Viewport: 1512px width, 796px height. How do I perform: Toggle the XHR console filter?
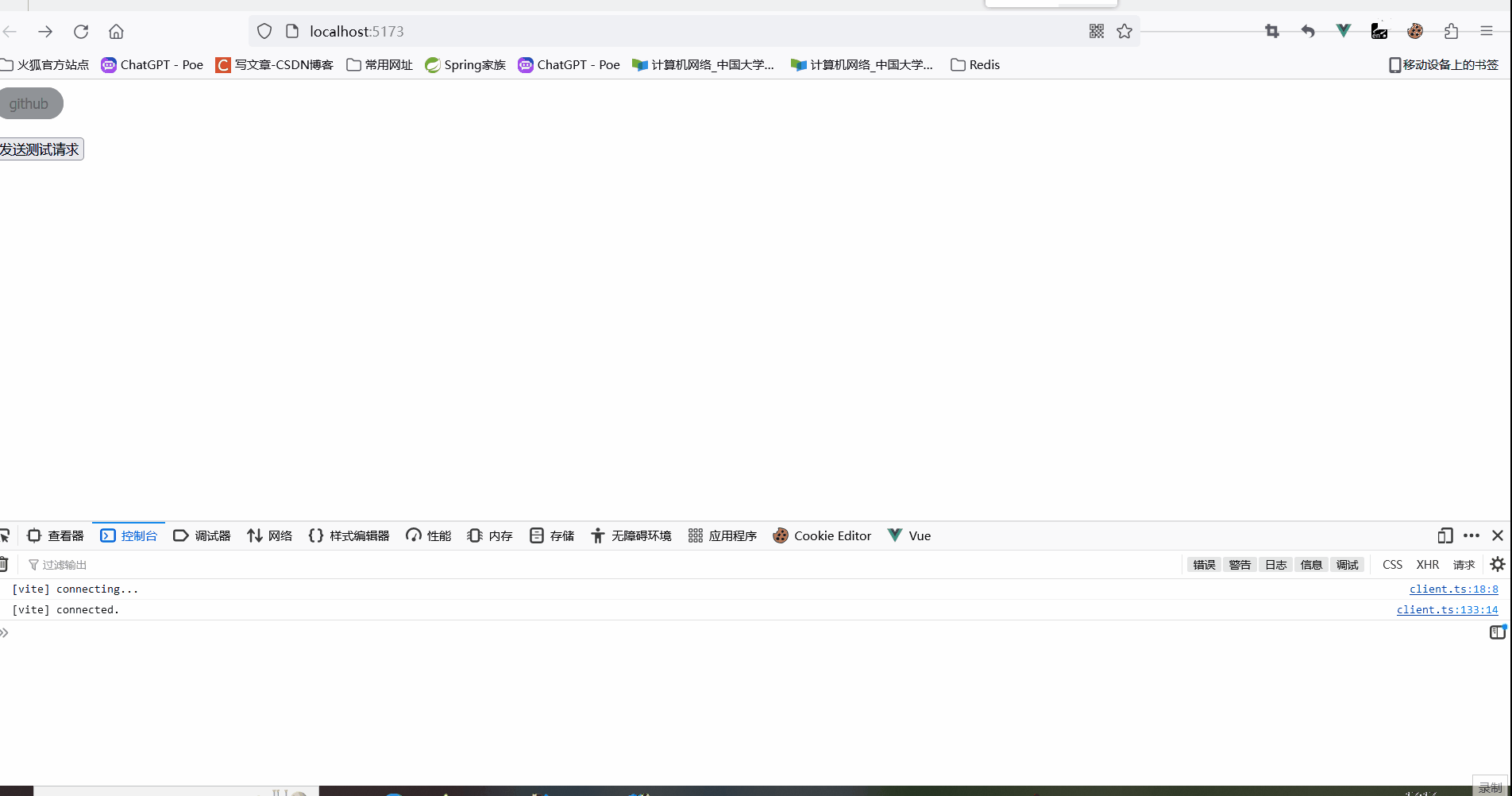click(1427, 565)
